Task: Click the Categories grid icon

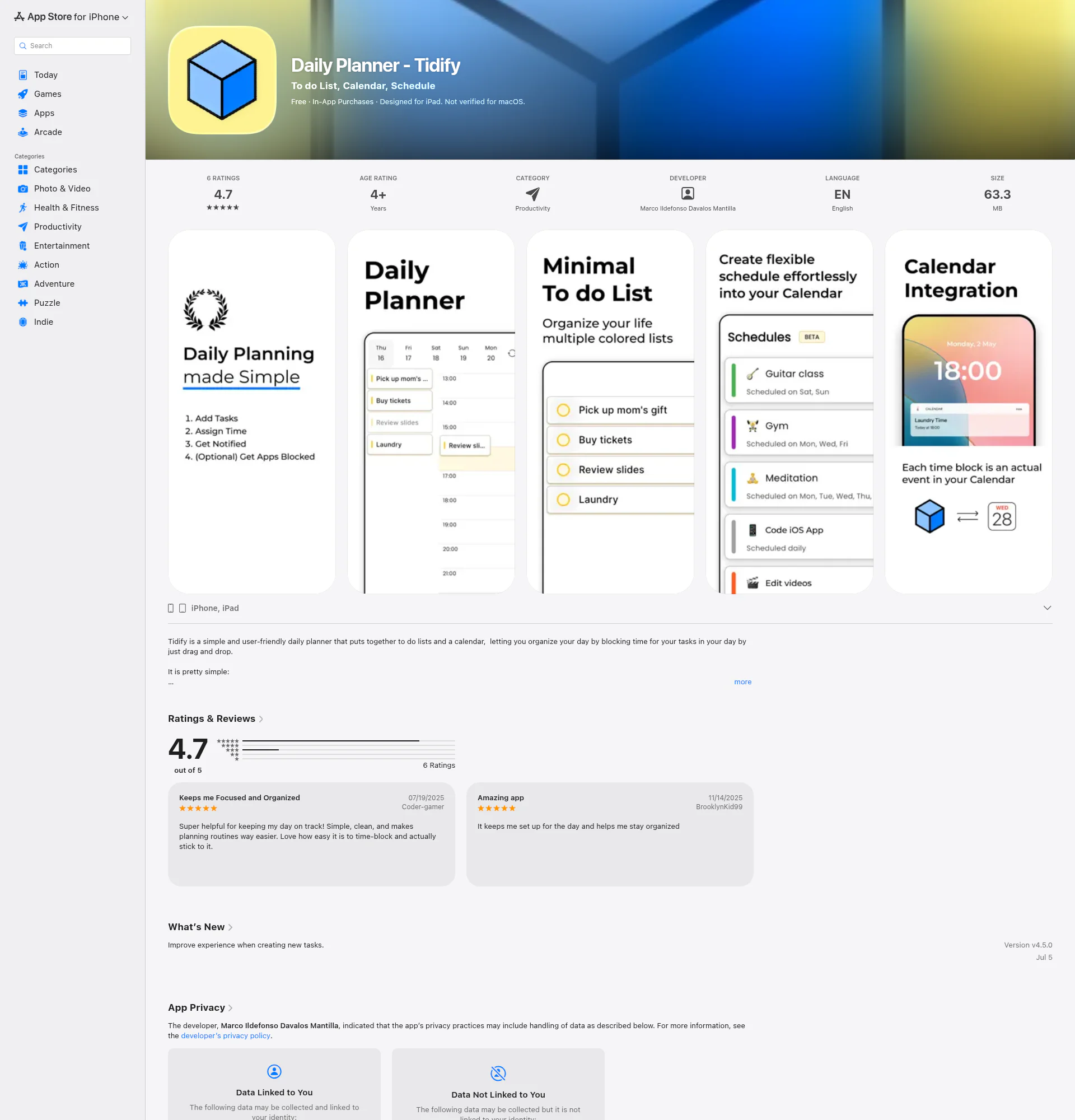Action: click(23, 170)
